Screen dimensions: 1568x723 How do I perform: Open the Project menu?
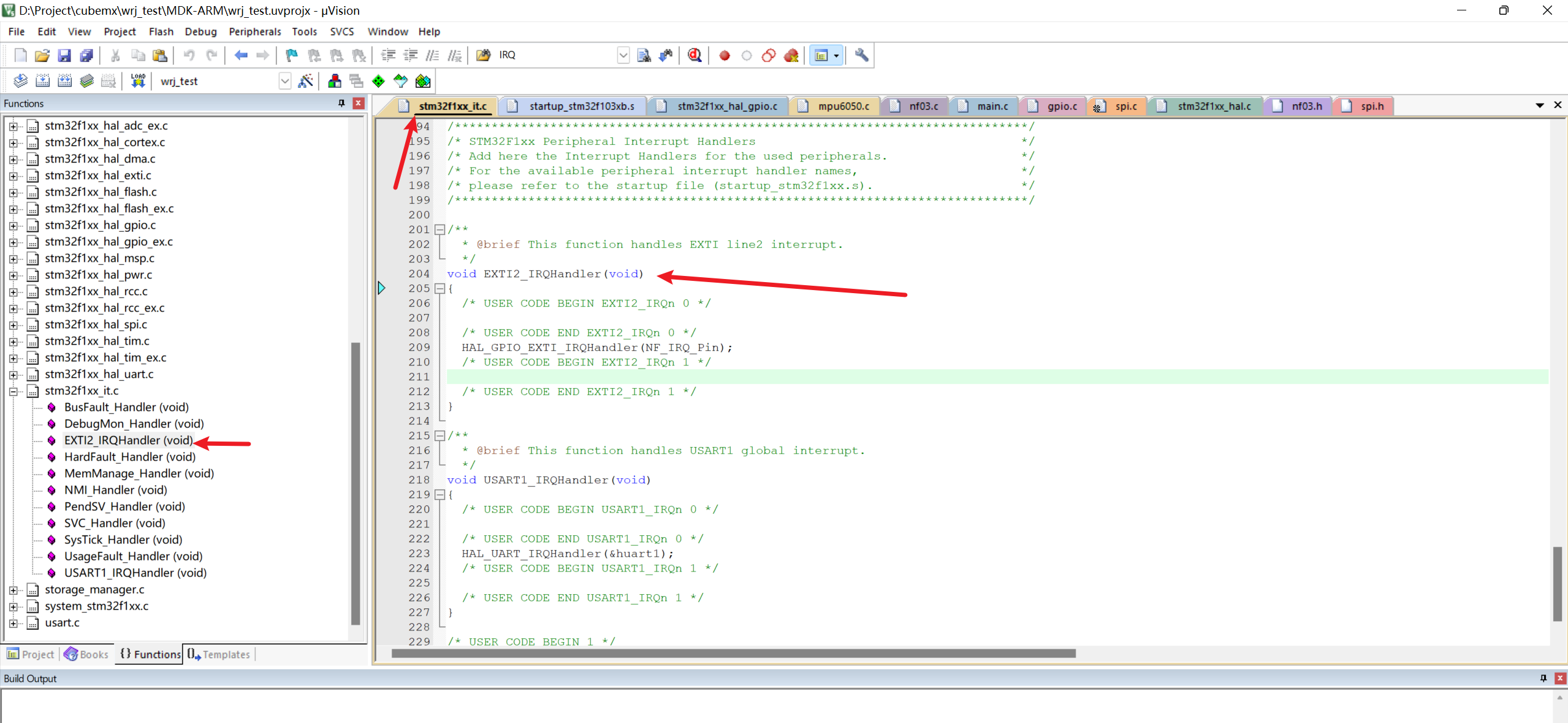pos(120,31)
